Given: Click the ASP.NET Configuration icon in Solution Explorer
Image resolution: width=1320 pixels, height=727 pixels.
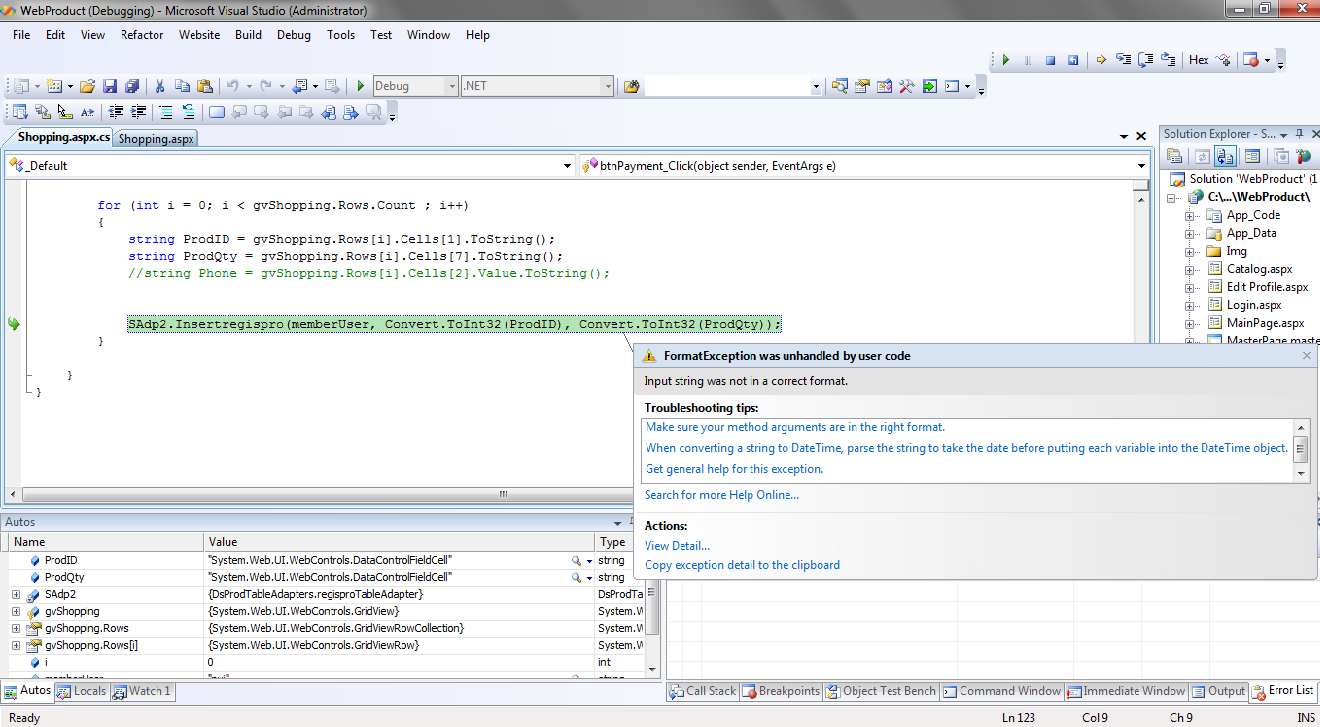Looking at the screenshot, I should pyautogui.click(x=1303, y=156).
